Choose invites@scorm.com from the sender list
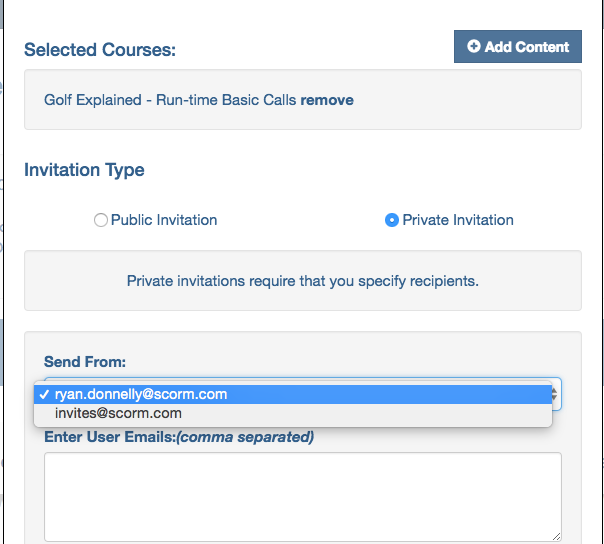Image resolution: width=604 pixels, height=544 pixels. click(x=118, y=413)
